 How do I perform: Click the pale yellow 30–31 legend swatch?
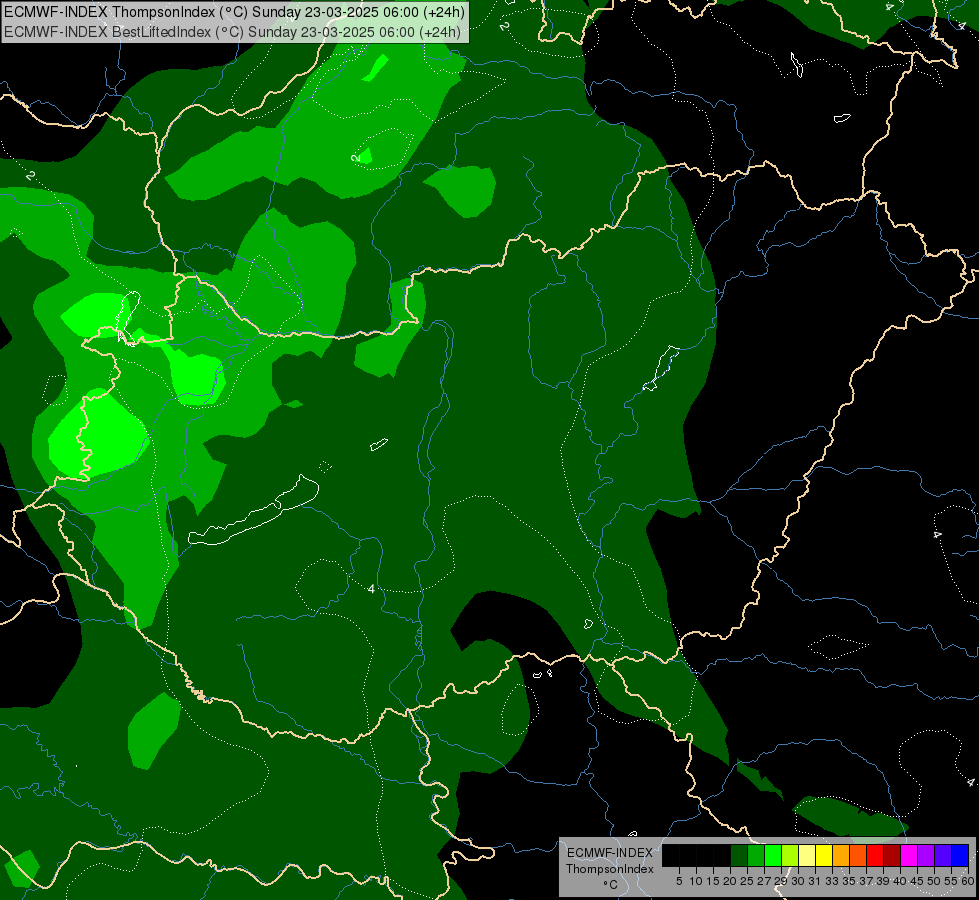pos(807,855)
